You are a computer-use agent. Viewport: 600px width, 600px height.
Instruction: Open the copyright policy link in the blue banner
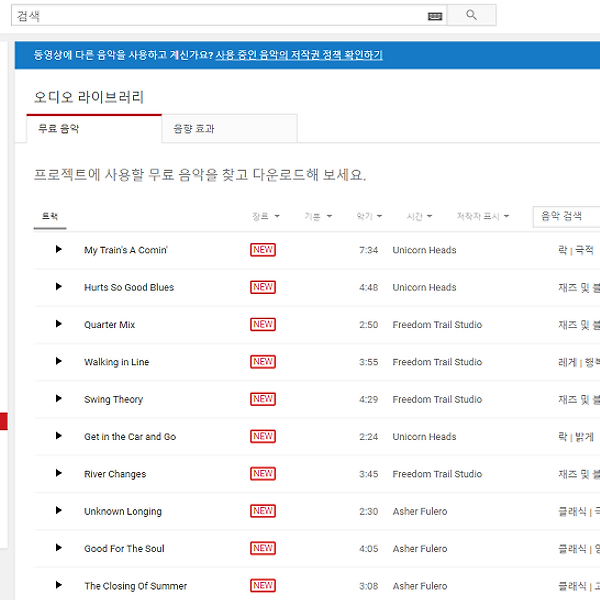(299, 55)
